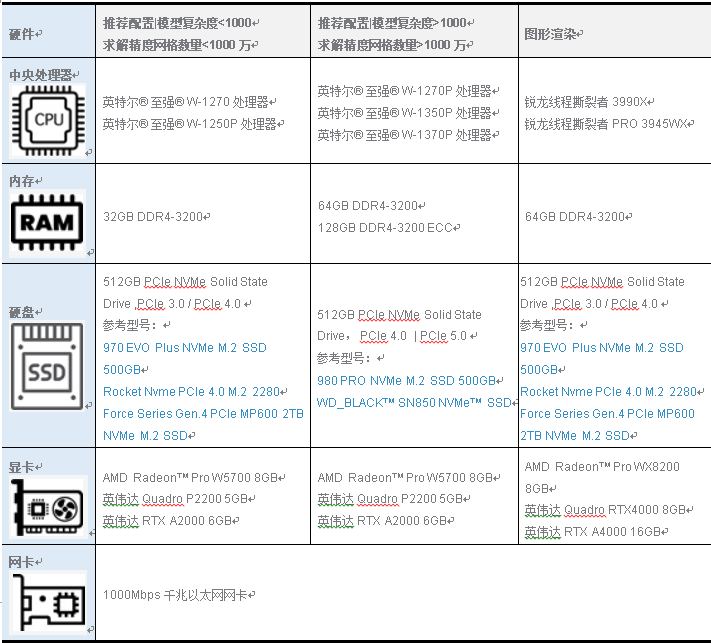Click 求解精度网格数量>1000 万 header line
Viewport: 711px width, 643px height.
(x=391, y=45)
